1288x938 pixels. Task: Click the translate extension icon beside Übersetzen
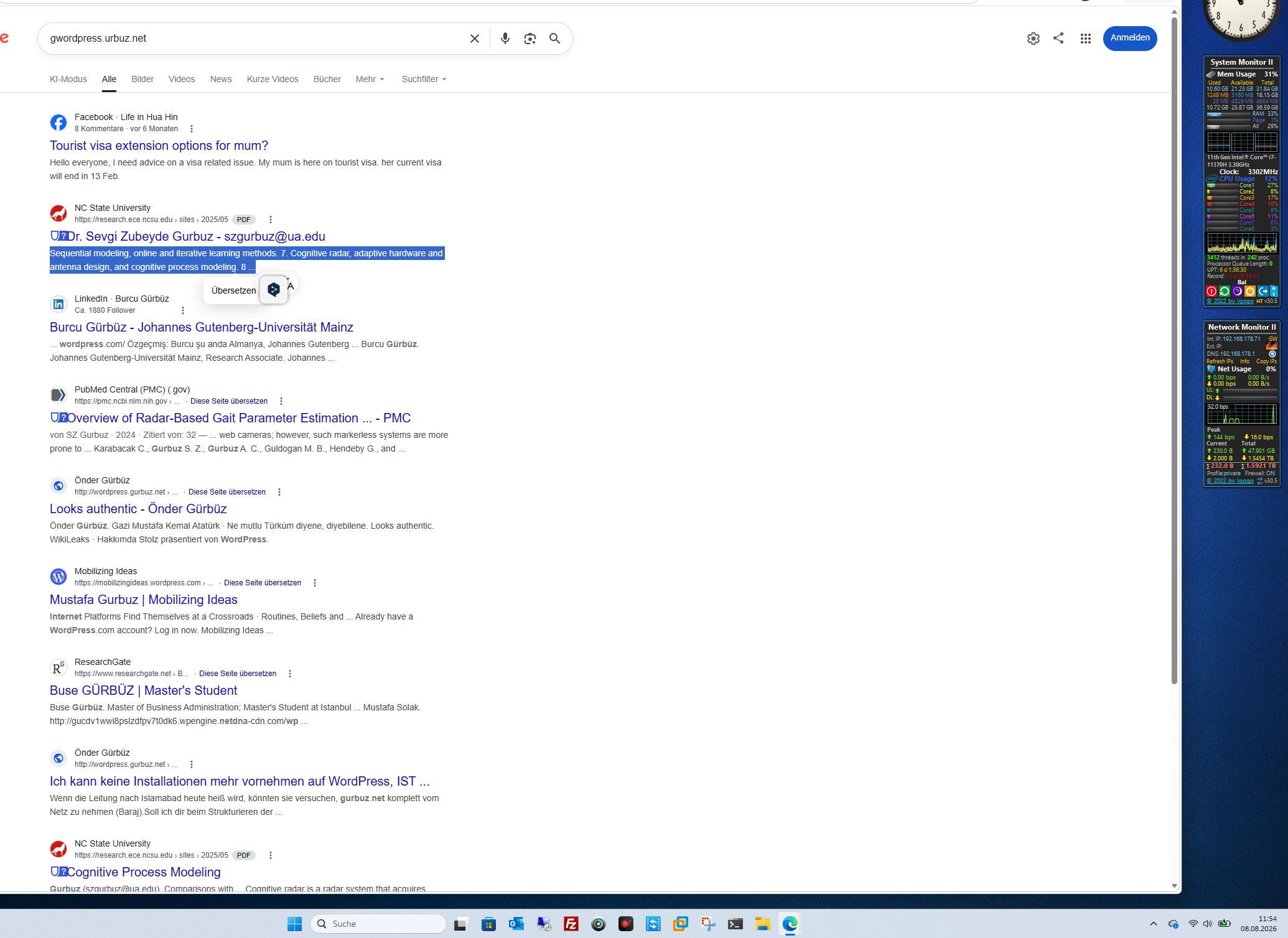(274, 290)
